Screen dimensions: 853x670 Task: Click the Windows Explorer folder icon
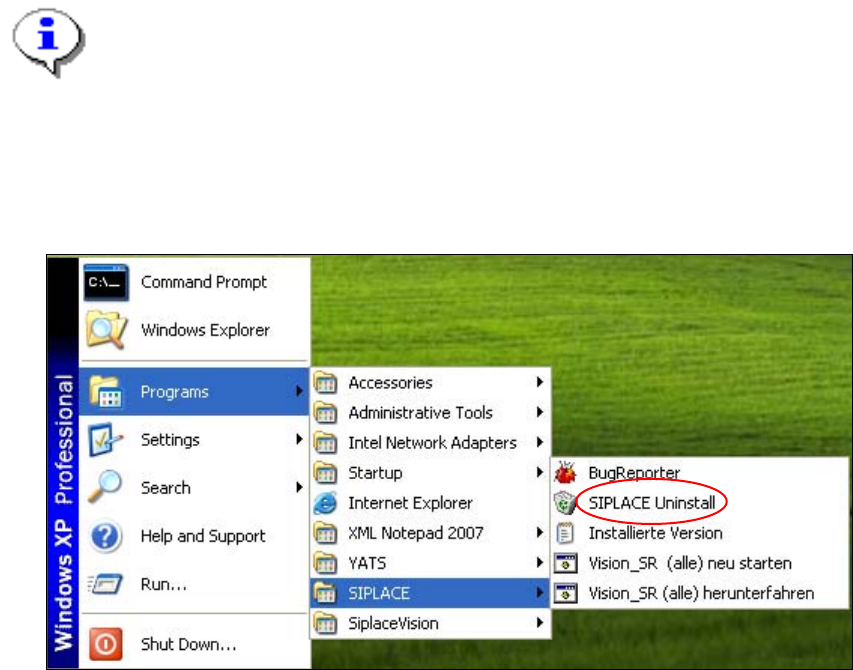[106, 330]
